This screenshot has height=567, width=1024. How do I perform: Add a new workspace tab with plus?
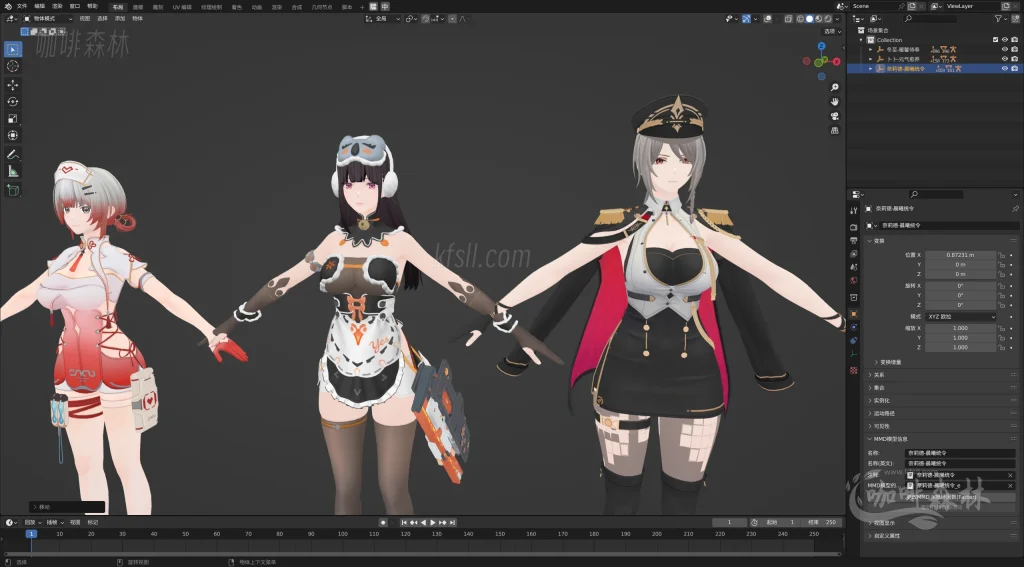point(362,7)
